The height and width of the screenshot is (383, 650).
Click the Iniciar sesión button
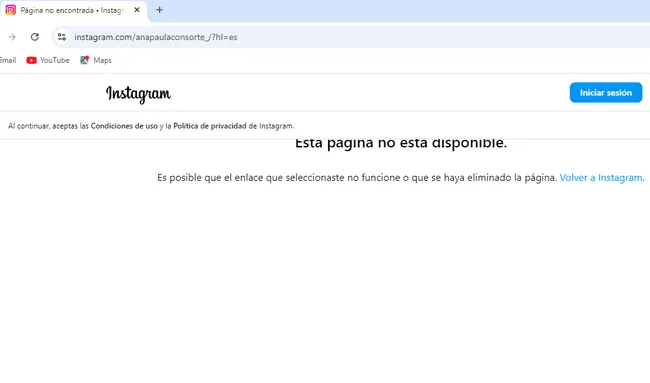(606, 92)
